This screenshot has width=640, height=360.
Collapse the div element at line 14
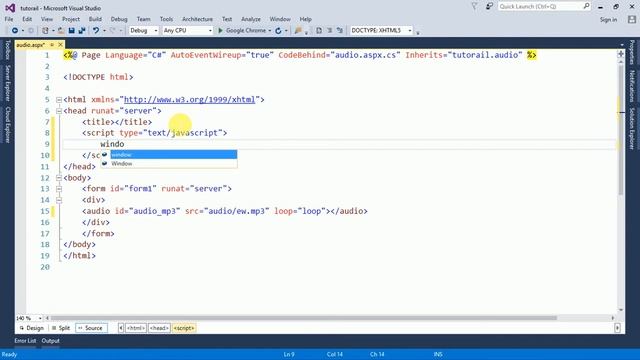(59, 200)
